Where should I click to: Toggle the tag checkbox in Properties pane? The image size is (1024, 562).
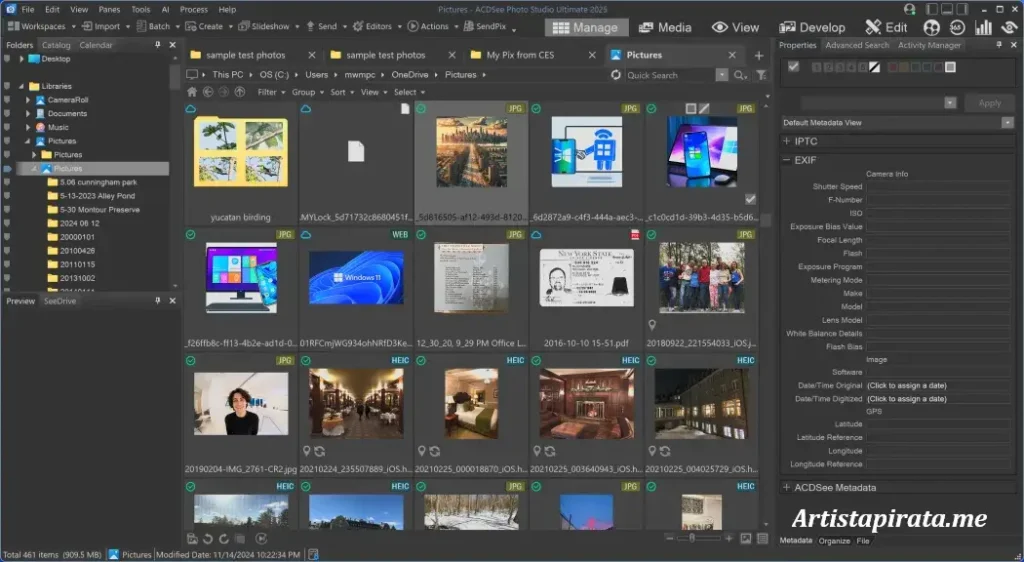(x=793, y=67)
